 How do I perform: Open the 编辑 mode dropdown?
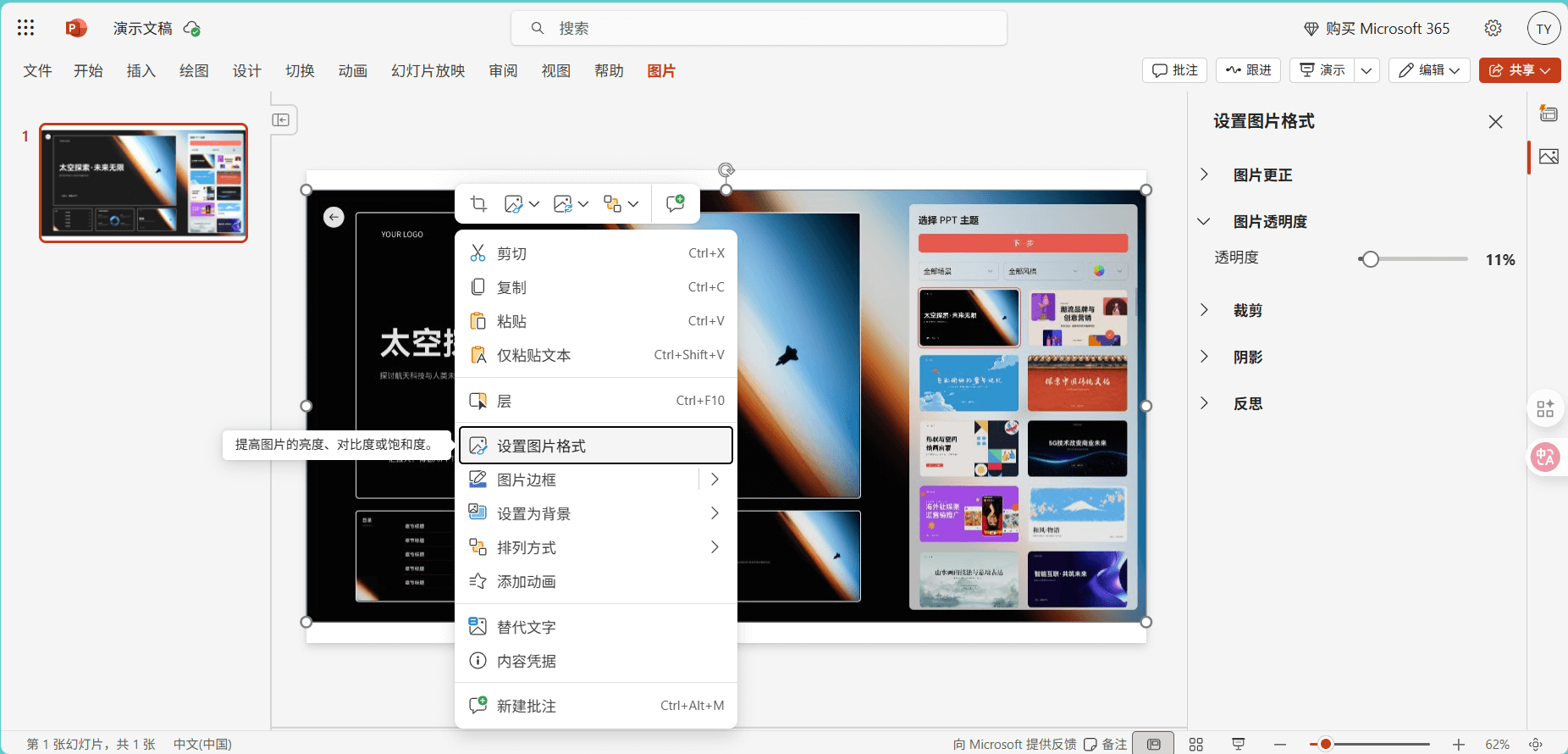tap(1429, 70)
